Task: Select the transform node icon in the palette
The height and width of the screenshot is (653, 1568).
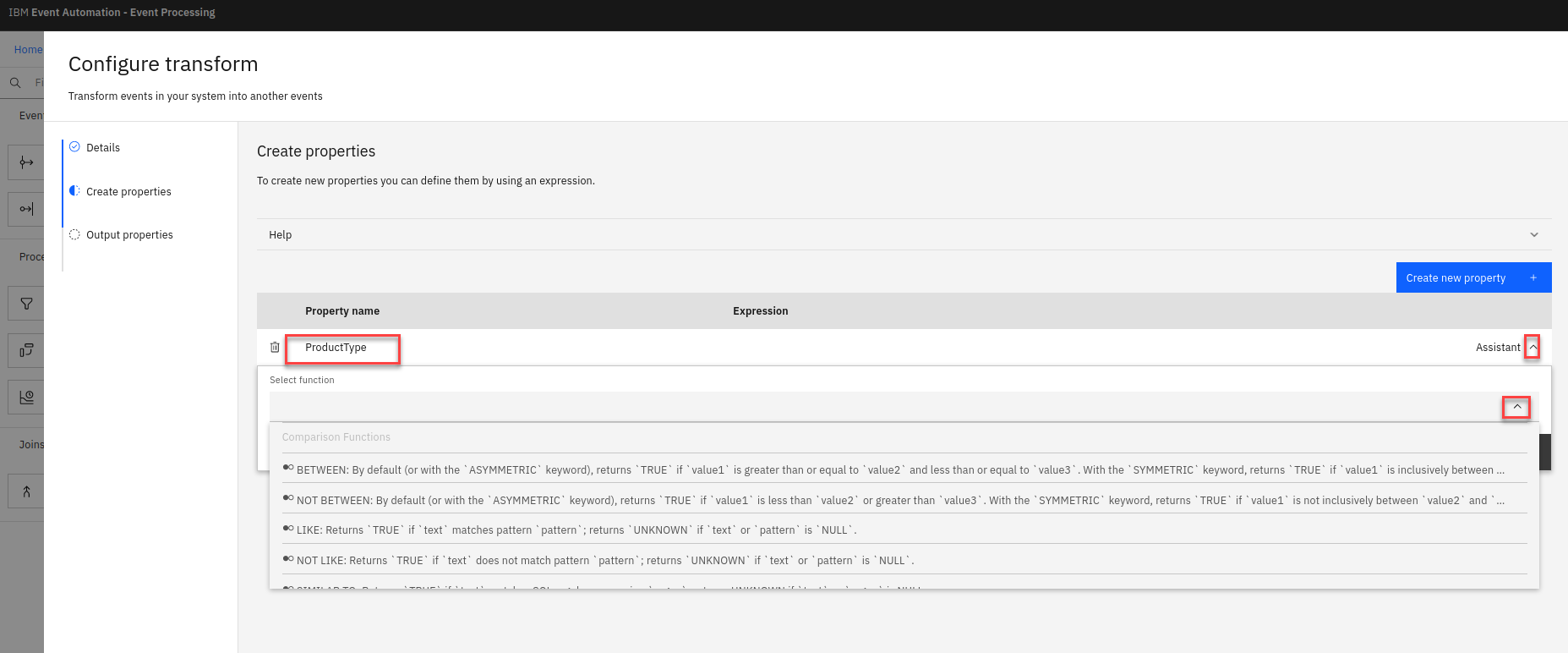Action: click(x=26, y=350)
